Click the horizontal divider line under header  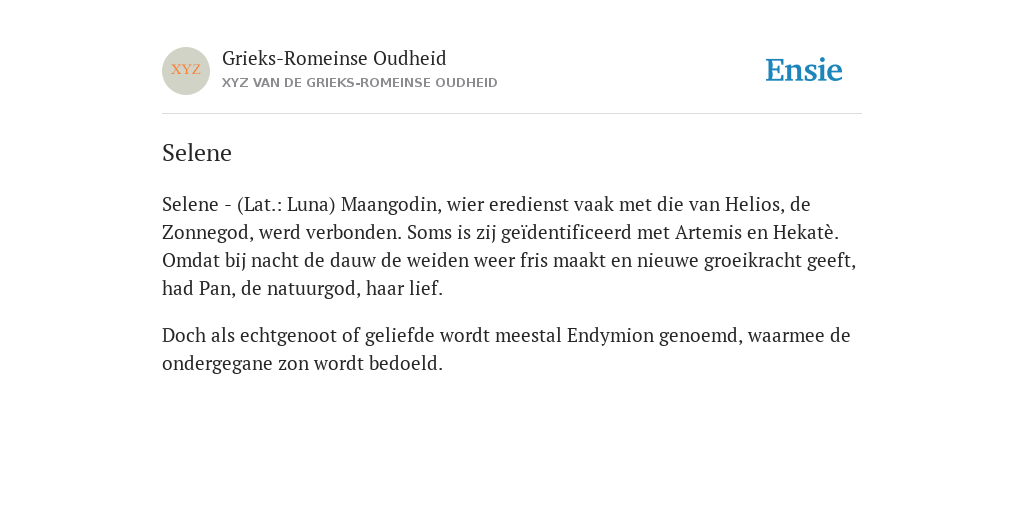tap(512, 114)
